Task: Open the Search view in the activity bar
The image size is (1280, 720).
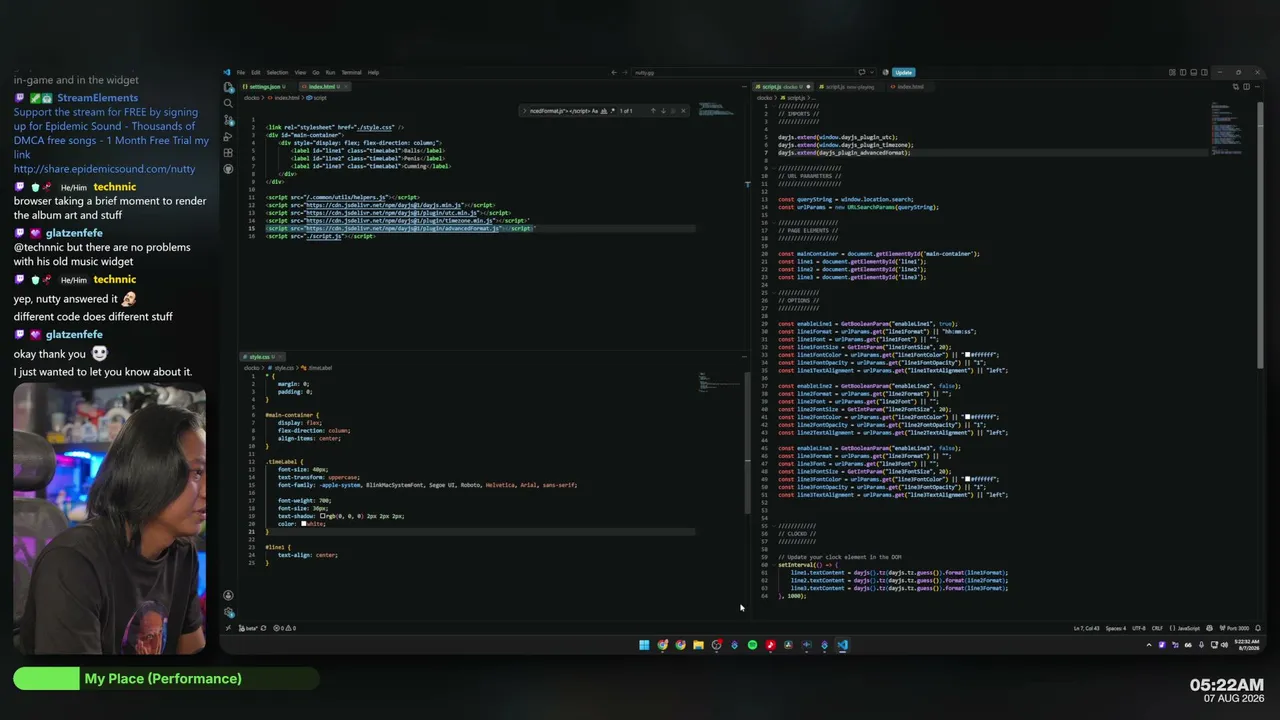Action: tap(229, 103)
